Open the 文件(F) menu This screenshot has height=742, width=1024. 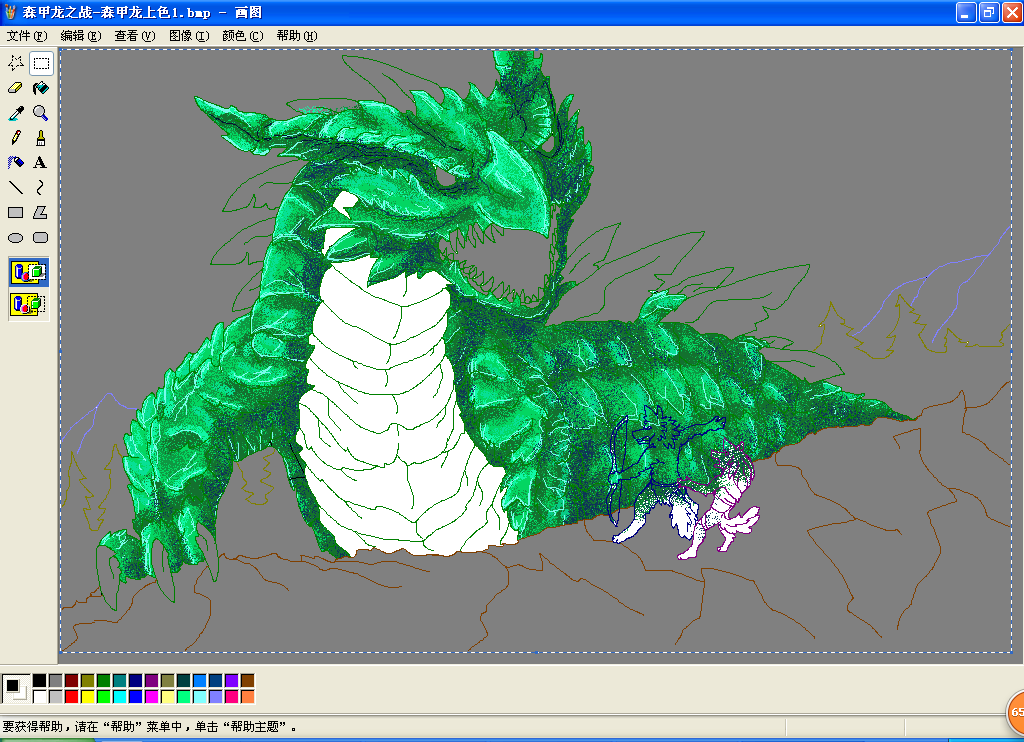pyautogui.click(x=27, y=36)
